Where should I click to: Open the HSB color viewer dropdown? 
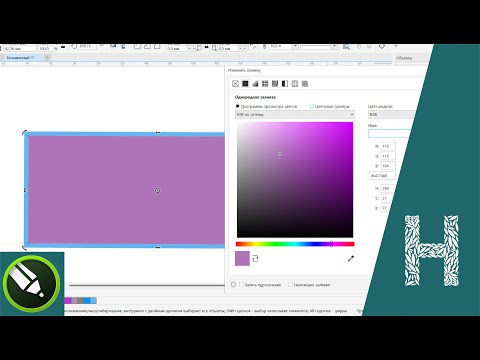click(x=295, y=114)
